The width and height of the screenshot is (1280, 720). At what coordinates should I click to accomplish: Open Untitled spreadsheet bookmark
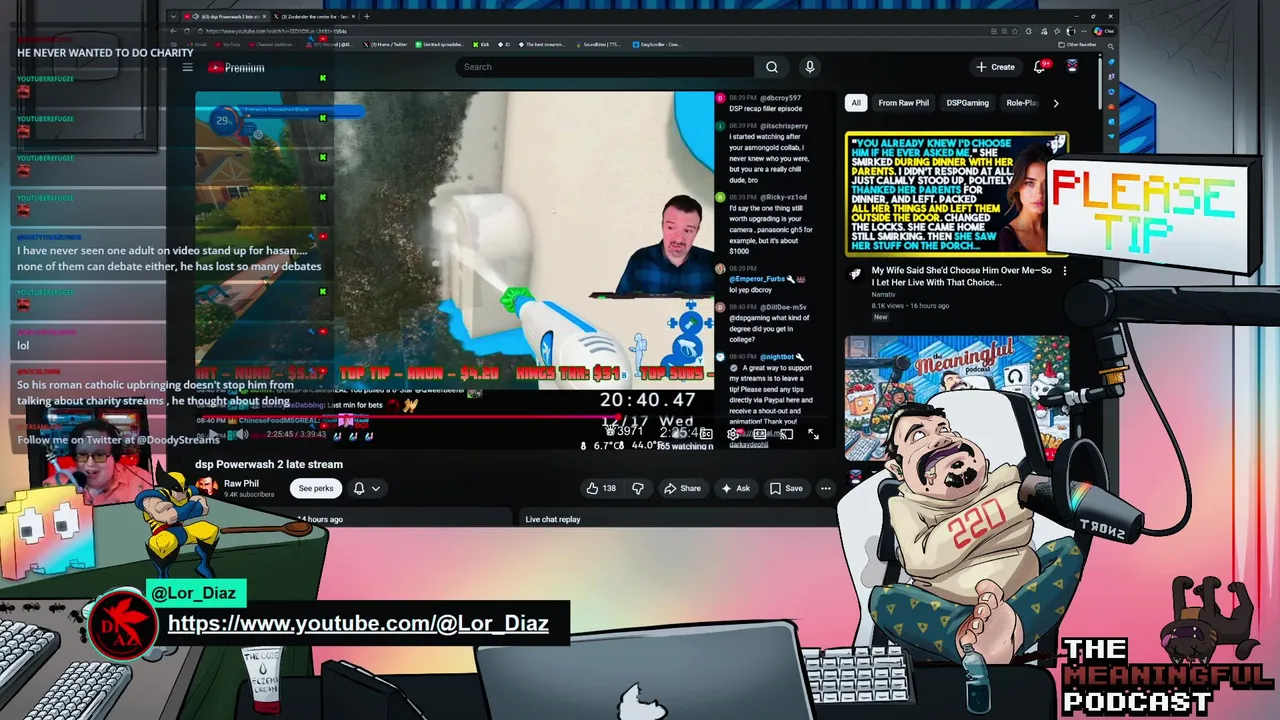tap(440, 44)
